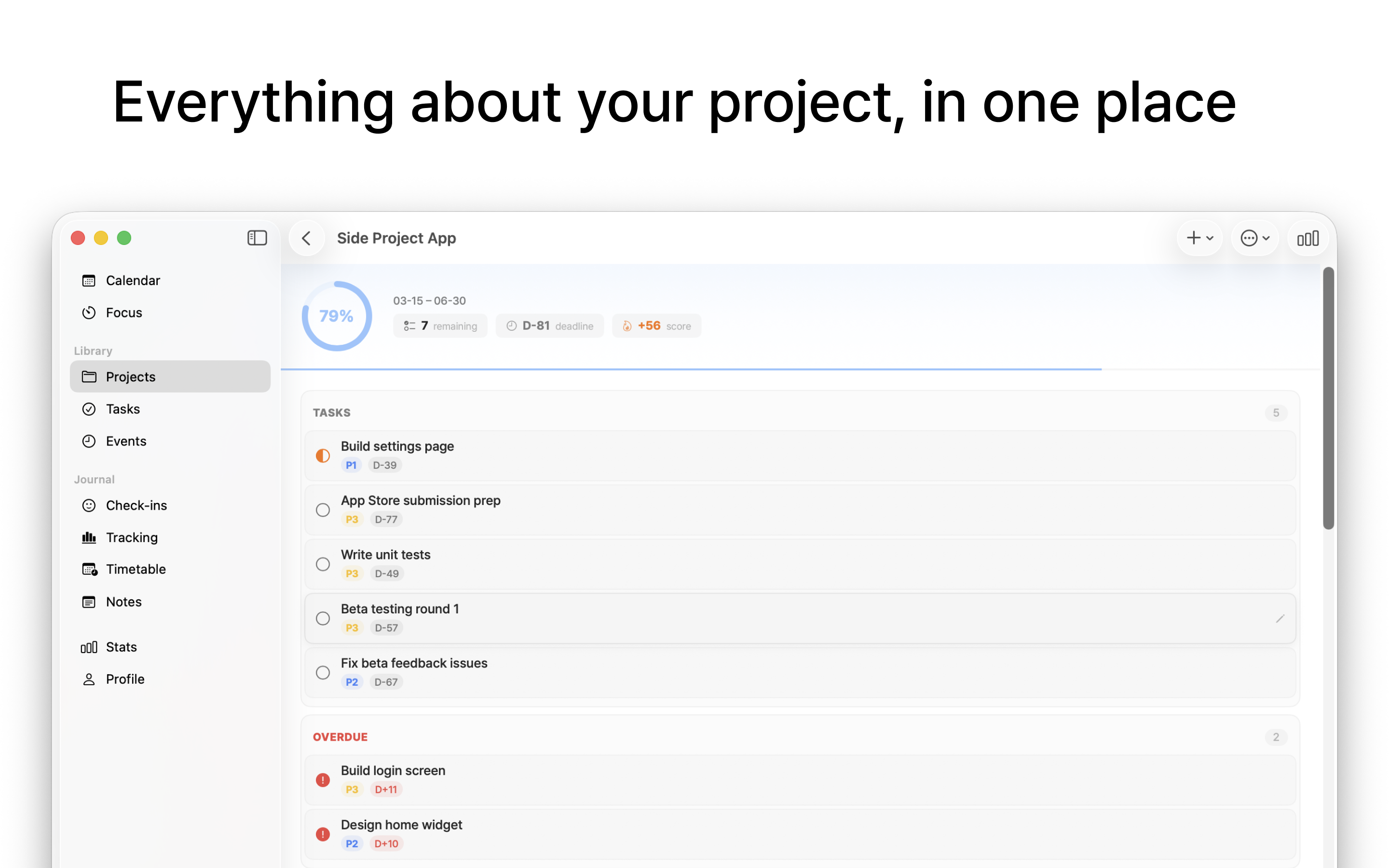The width and height of the screenshot is (1389, 868).
Task: Open Events in the sidebar
Action: click(x=170, y=441)
